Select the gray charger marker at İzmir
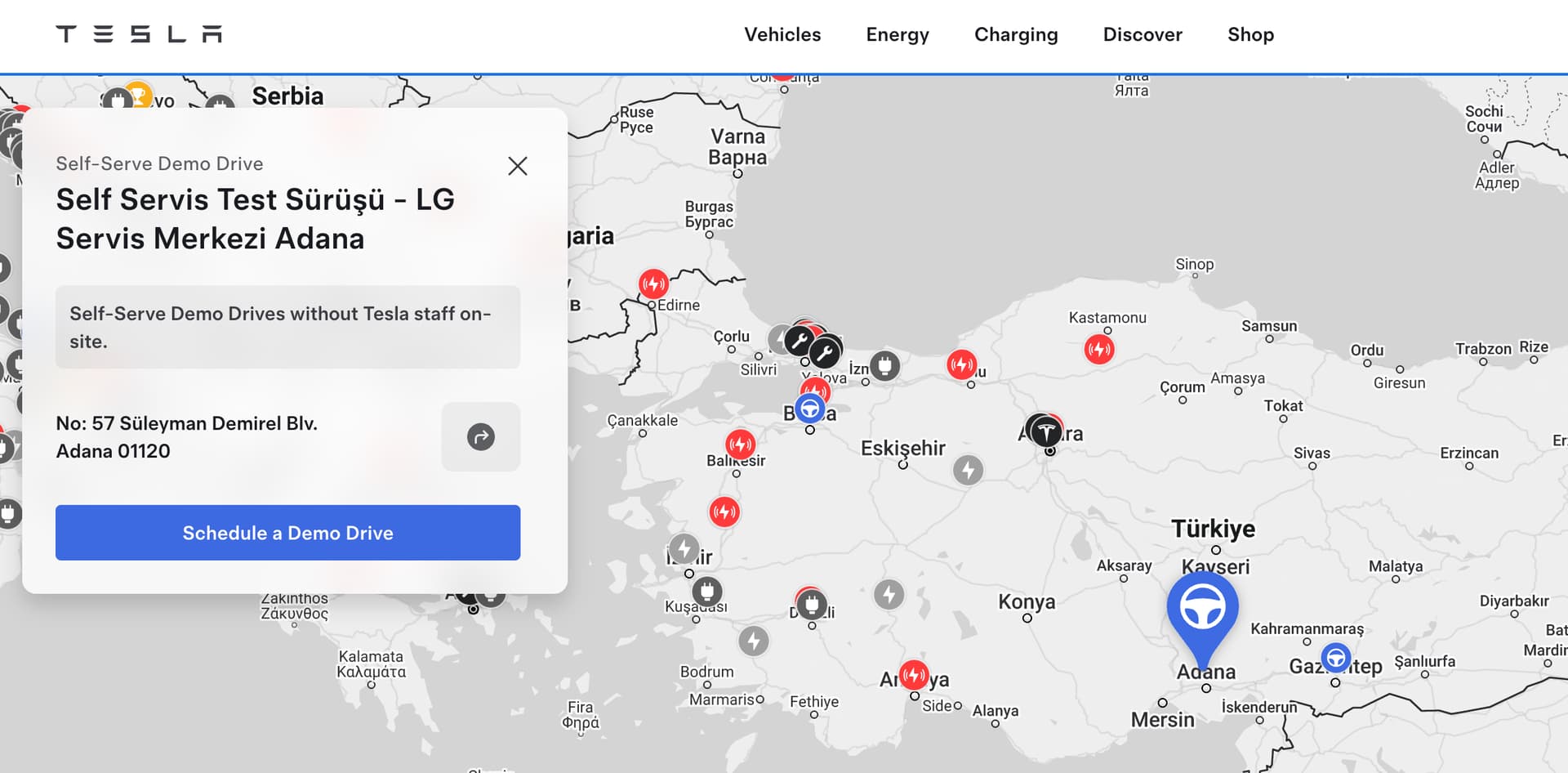Image resolution: width=1568 pixels, height=773 pixels. (x=684, y=548)
